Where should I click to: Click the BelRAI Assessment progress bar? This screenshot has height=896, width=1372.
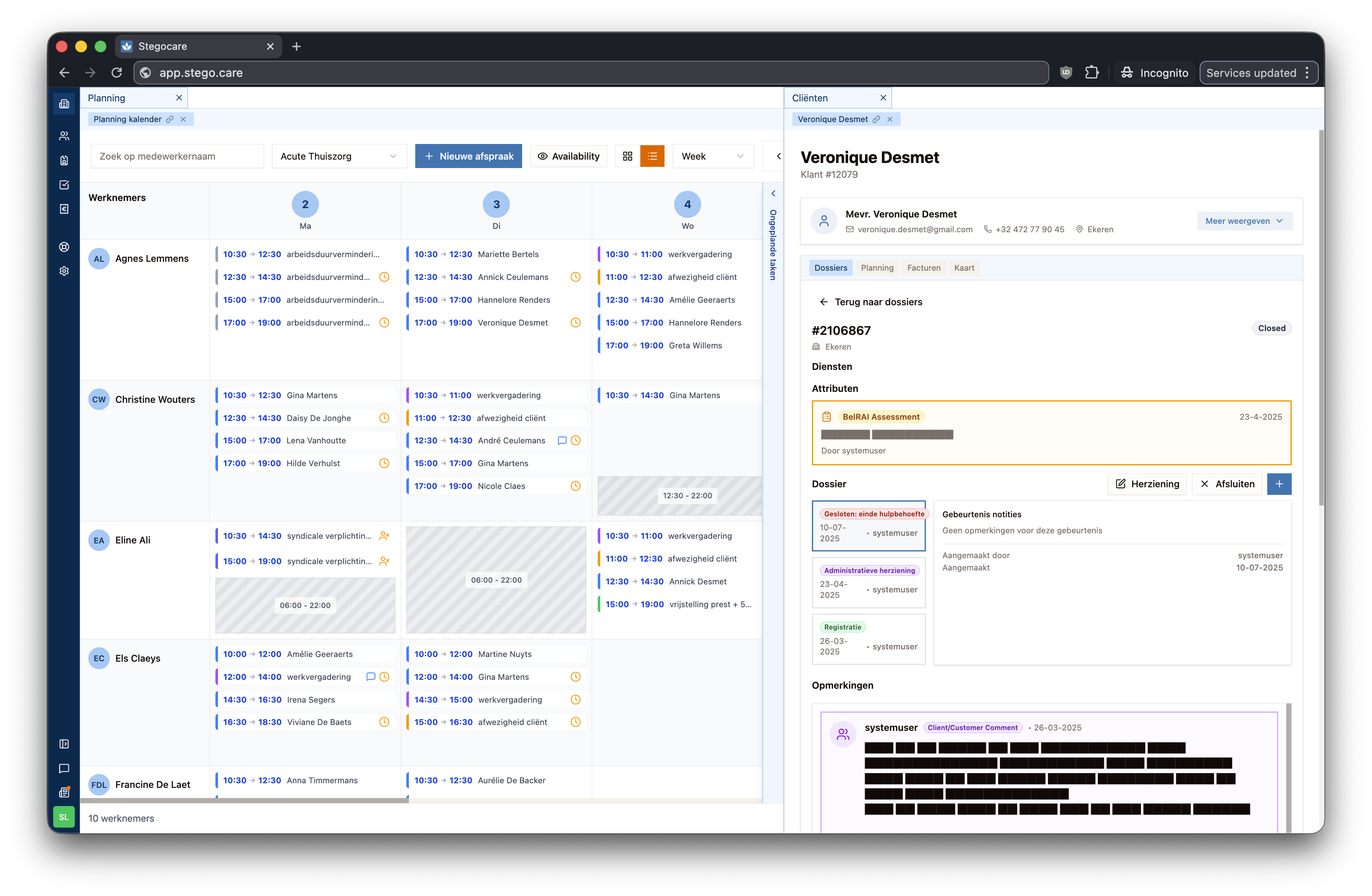888,434
